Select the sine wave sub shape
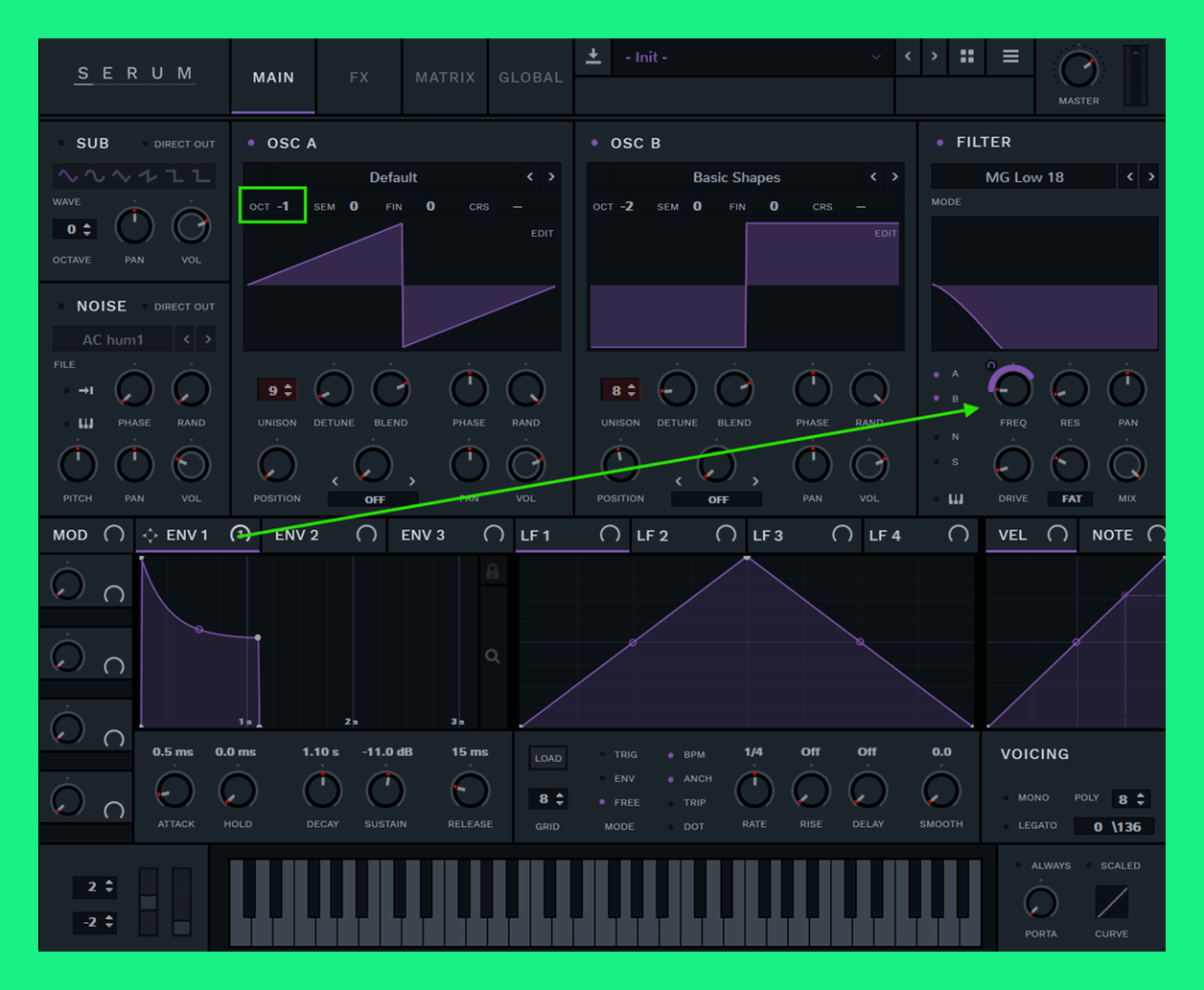Image resolution: width=1204 pixels, height=990 pixels. click(x=67, y=176)
